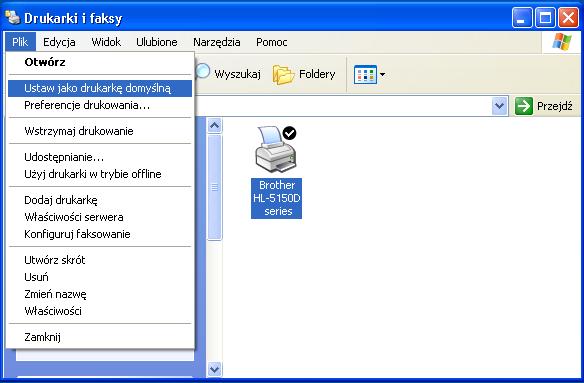
Task: Maximize the Drukarki i faksy window
Action: [545, 18]
